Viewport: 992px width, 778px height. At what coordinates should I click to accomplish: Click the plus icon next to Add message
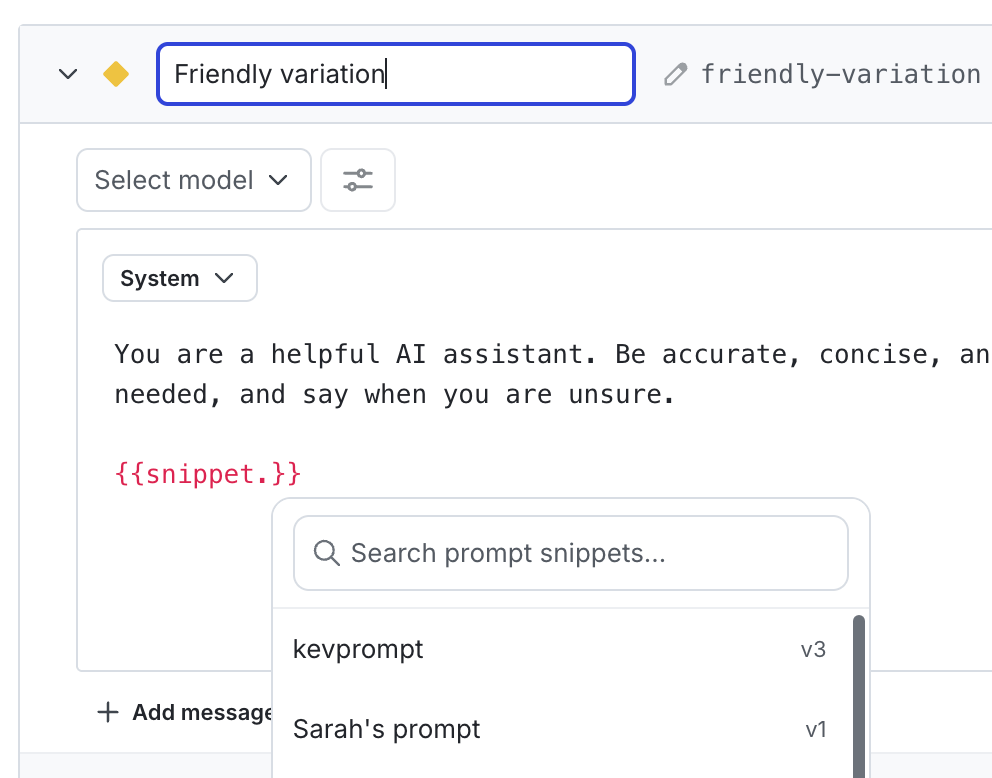tap(107, 712)
